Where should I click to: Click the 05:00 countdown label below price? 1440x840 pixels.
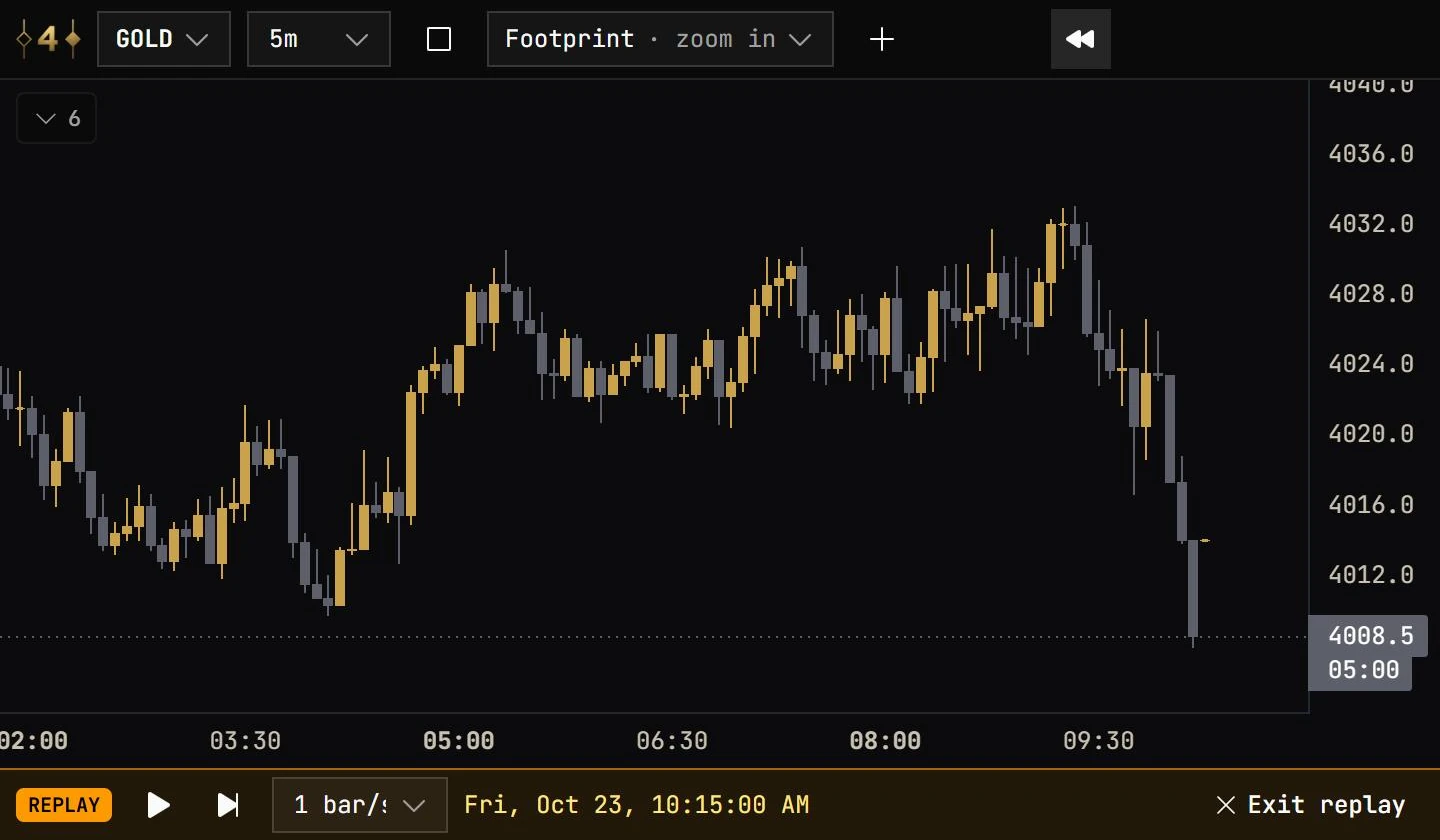[1361, 670]
